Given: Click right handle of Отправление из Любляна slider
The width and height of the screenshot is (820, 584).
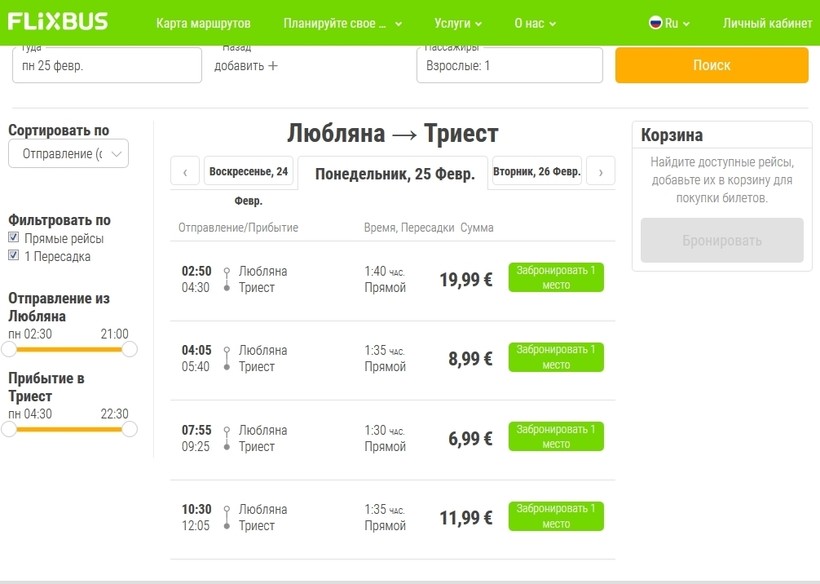Looking at the screenshot, I should (129, 349).
